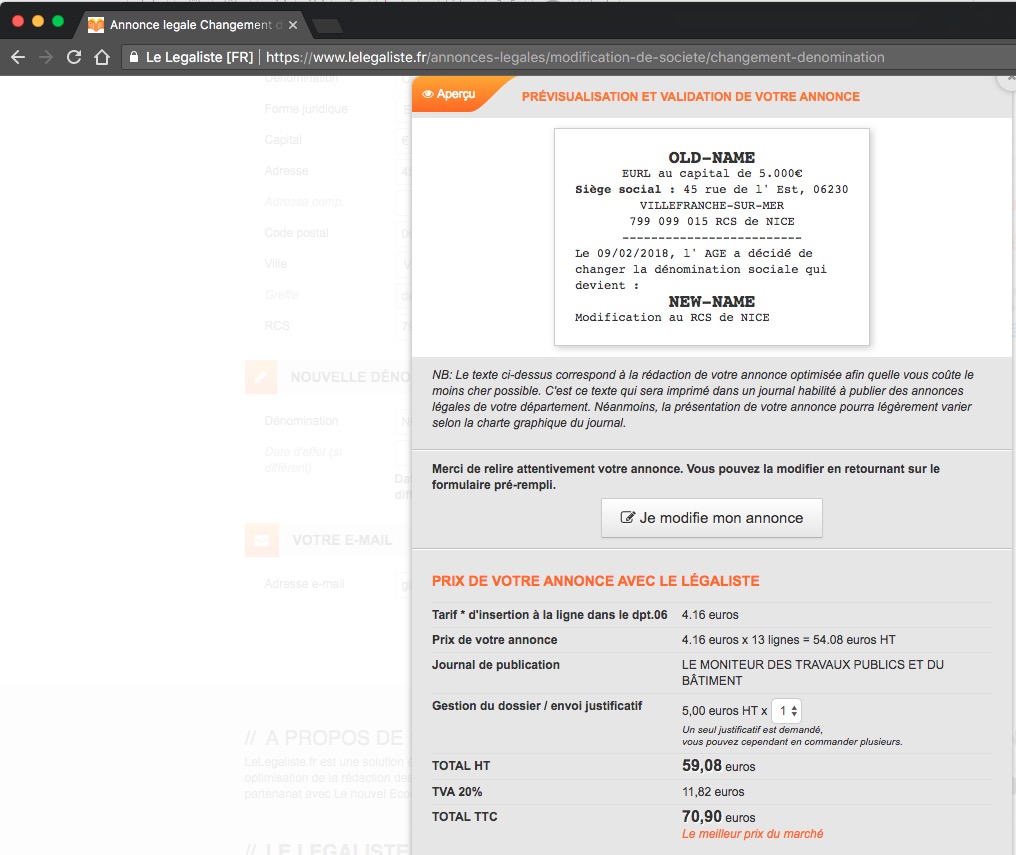The width and height of the screenshot is (1016, 855).
Task: Click the 'NEW-NAME' title in the preview
Action: click(x=711, y=301)
